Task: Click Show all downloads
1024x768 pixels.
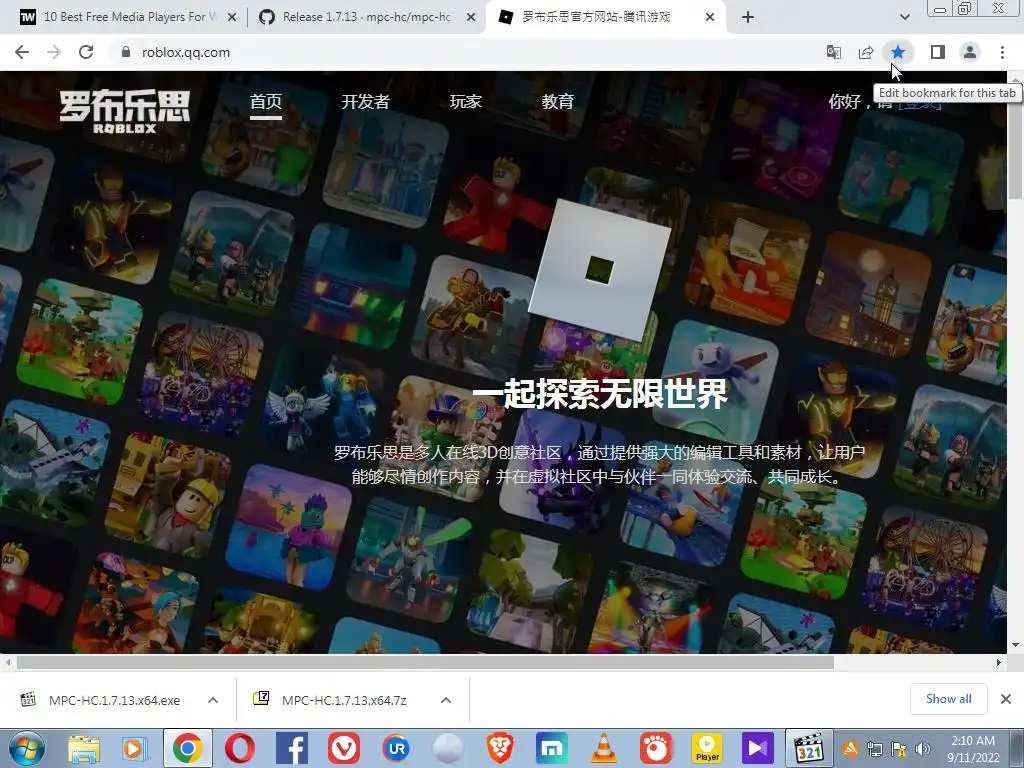Action: [949, 699]
